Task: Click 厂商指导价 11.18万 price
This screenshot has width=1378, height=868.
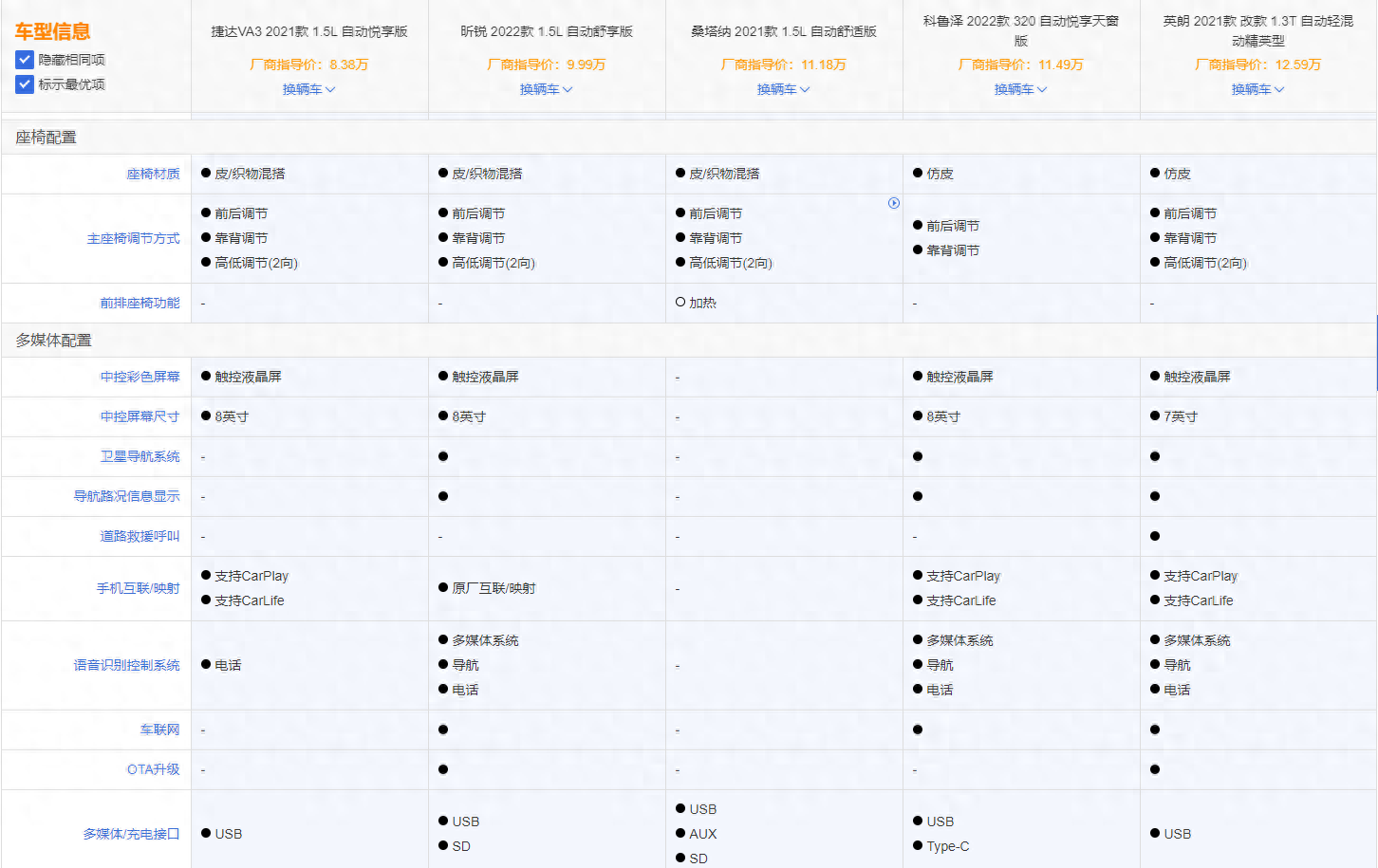Action: [784, 65]
